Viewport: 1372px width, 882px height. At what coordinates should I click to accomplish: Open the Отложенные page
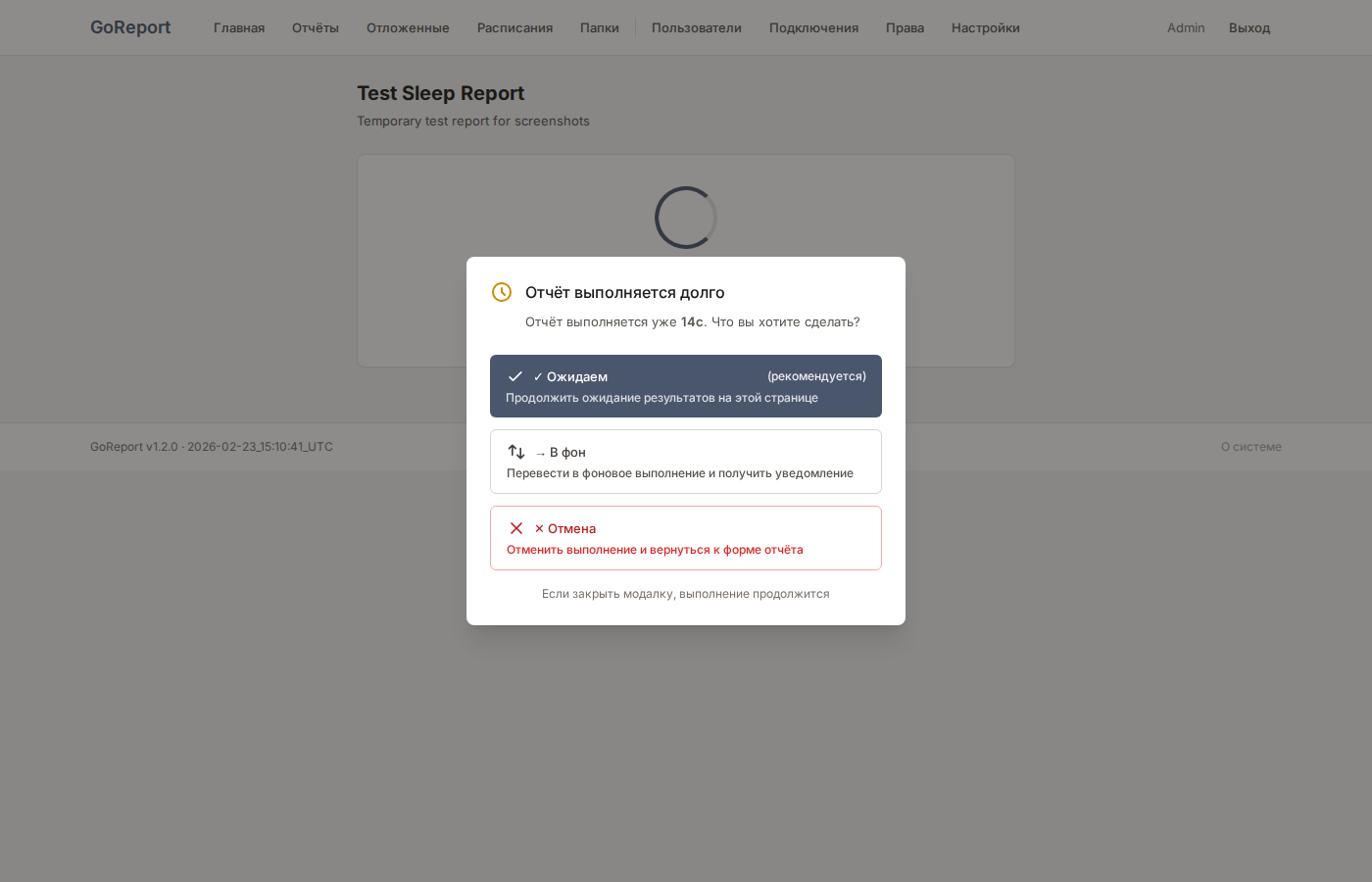click(408, 28)
